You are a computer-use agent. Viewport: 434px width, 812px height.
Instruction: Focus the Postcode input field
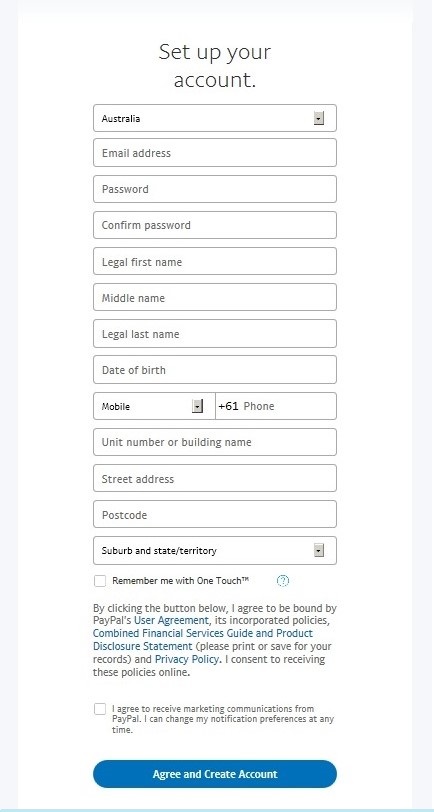[215, 514]
